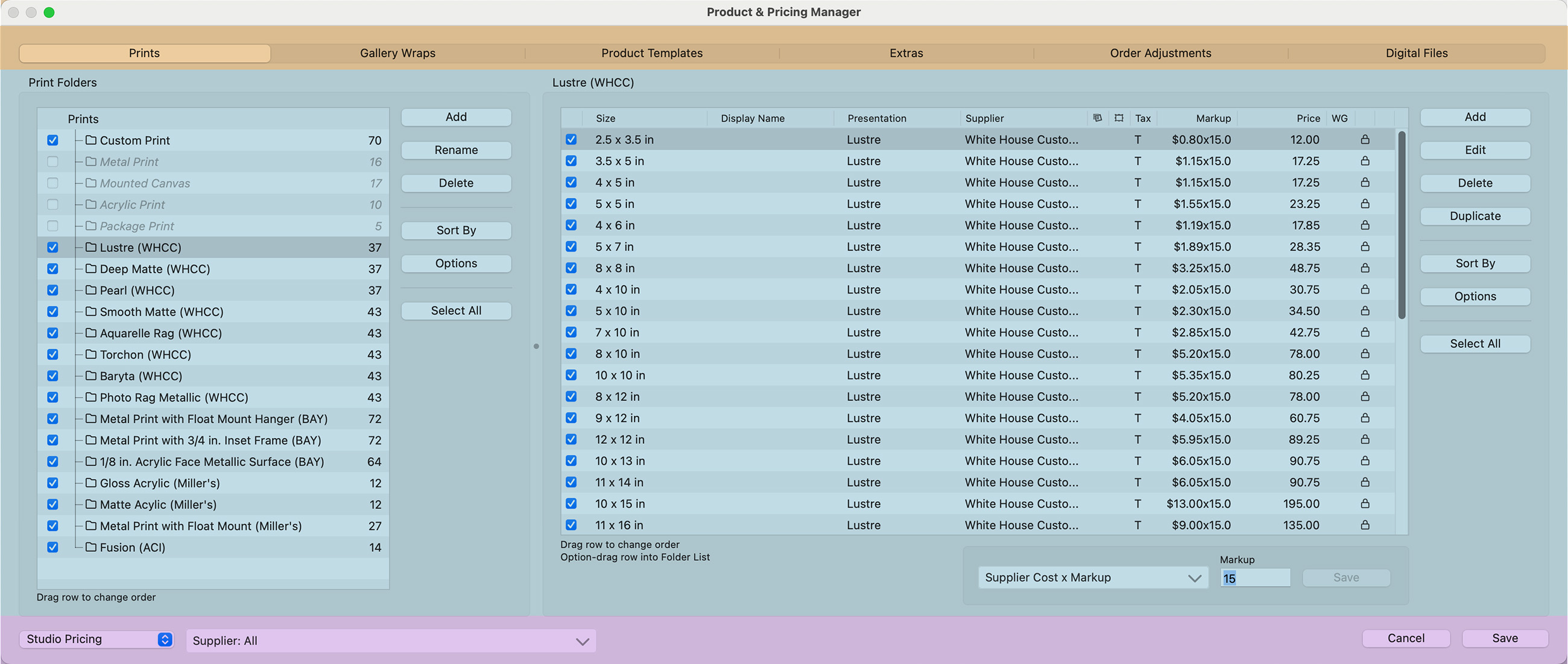Uncheck the Pearl (WHCC) folder checkbox
The height and width of the screenshot is (664, 1568).
click(53, 290)
